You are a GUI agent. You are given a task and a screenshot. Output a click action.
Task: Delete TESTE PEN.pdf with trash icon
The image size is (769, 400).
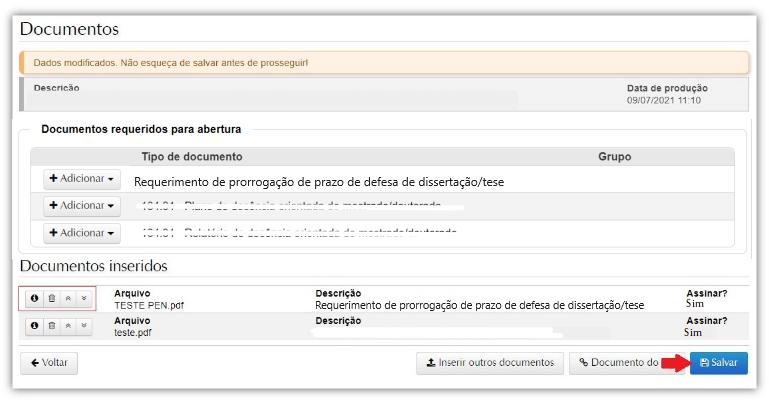click(x=52, y=298)
